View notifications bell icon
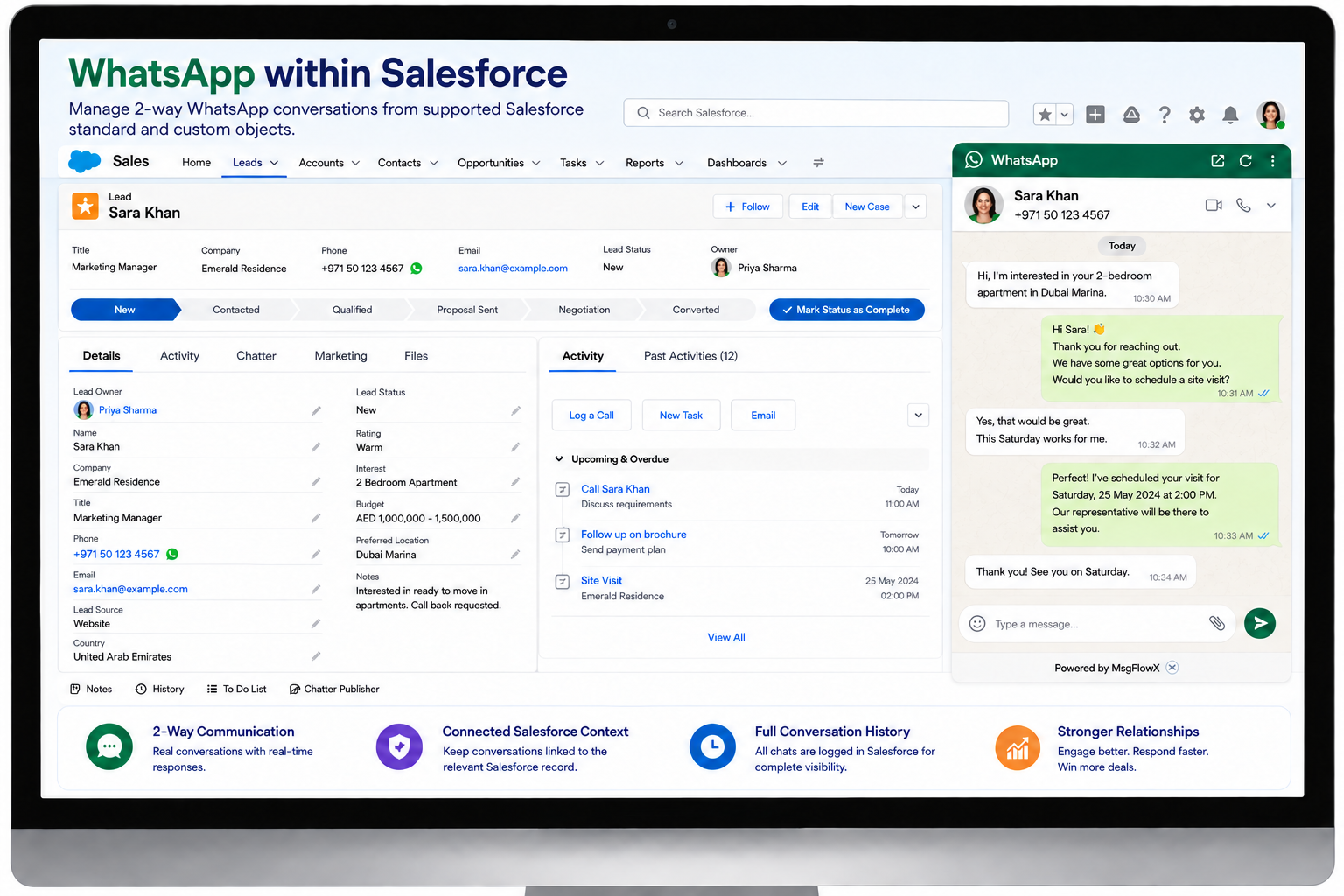This screenshot has width=1344, height=896. (x=1230, y=115)
